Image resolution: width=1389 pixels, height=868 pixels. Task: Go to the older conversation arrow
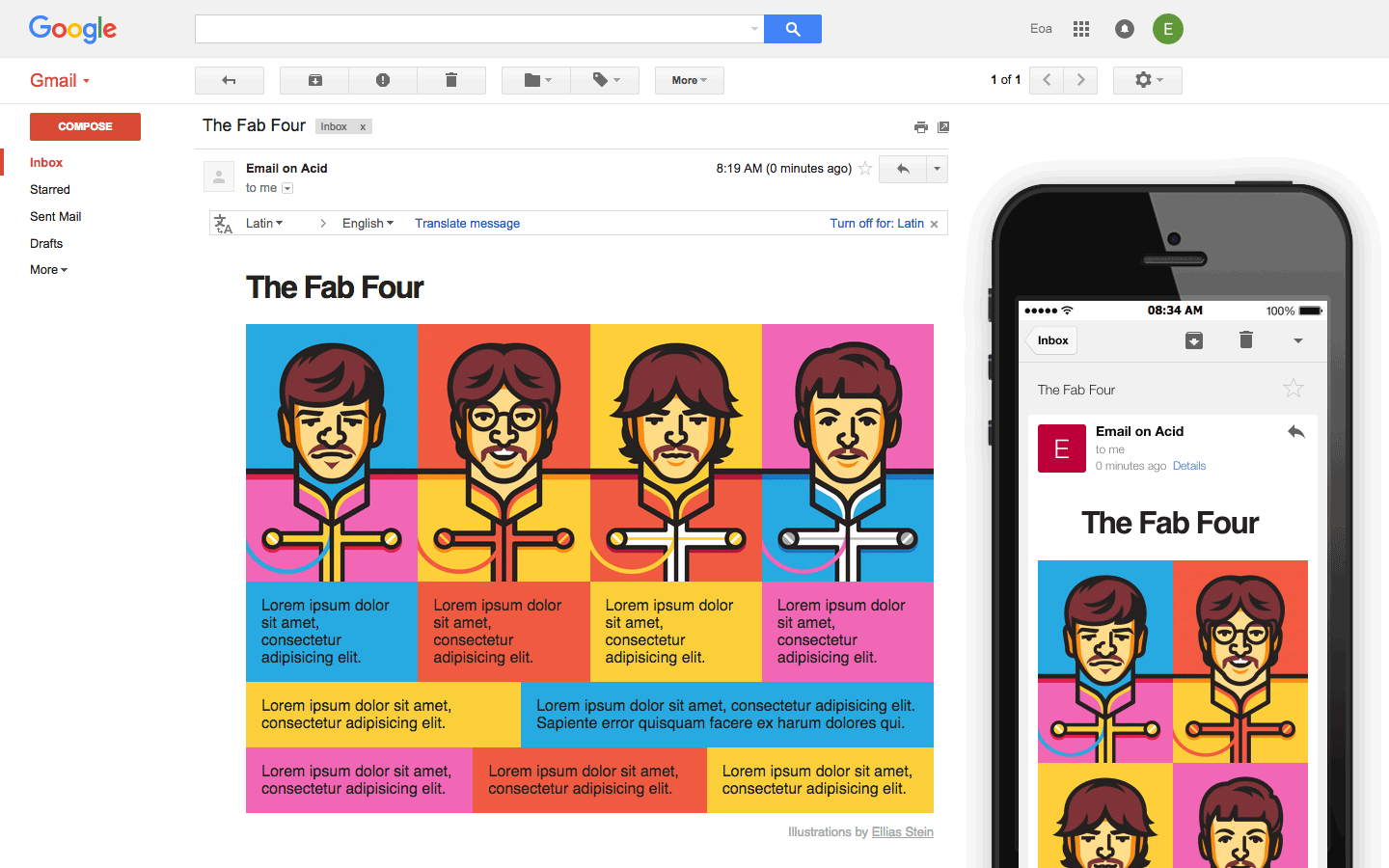[x=1080, y=80]
